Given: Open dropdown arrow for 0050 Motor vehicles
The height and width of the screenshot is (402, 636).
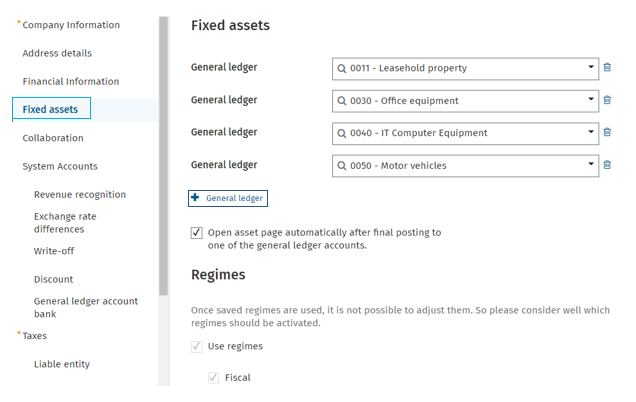Looking at the screenshot, I should [591, 164].
